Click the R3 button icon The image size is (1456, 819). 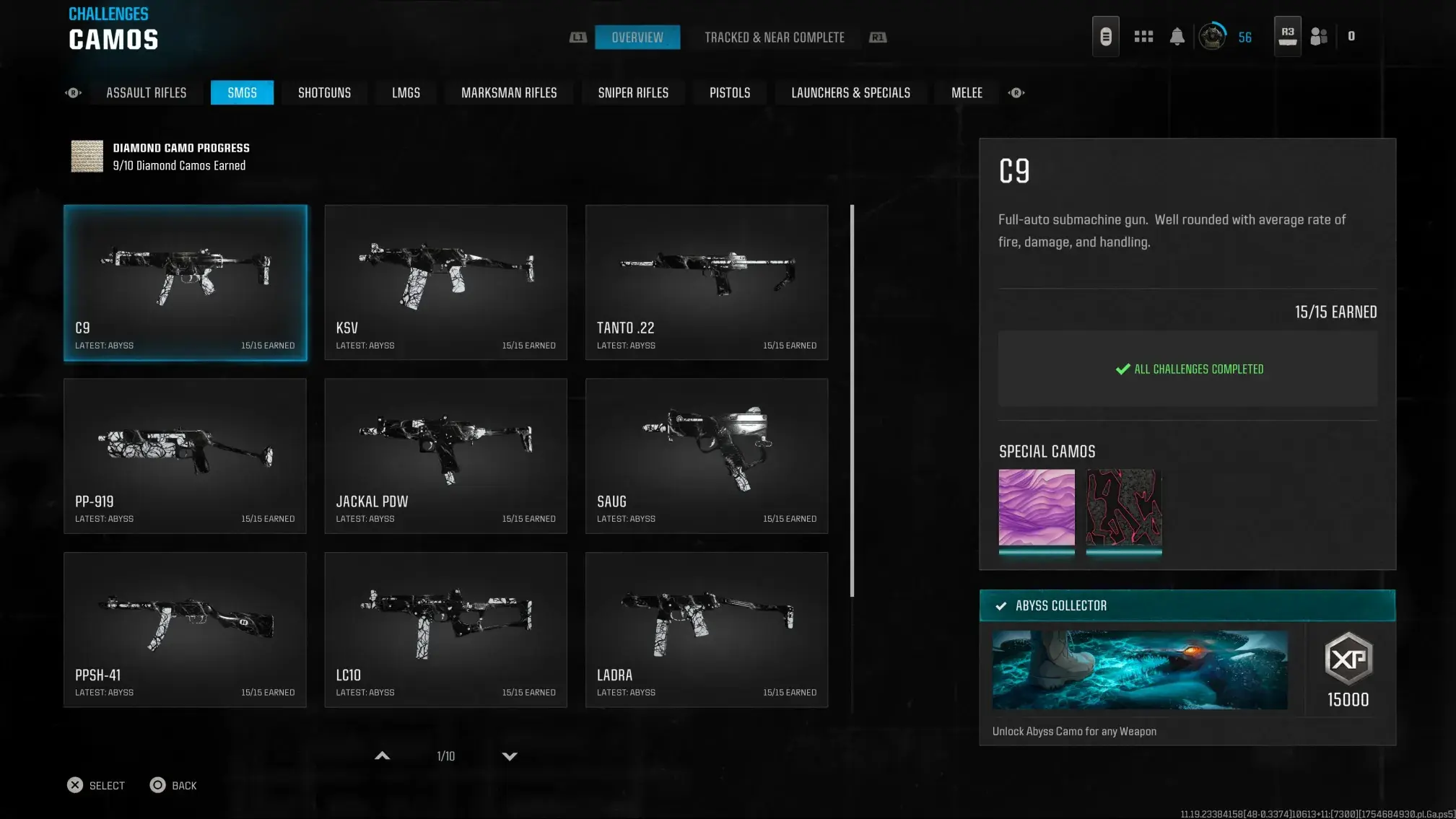pos(1287,36)
